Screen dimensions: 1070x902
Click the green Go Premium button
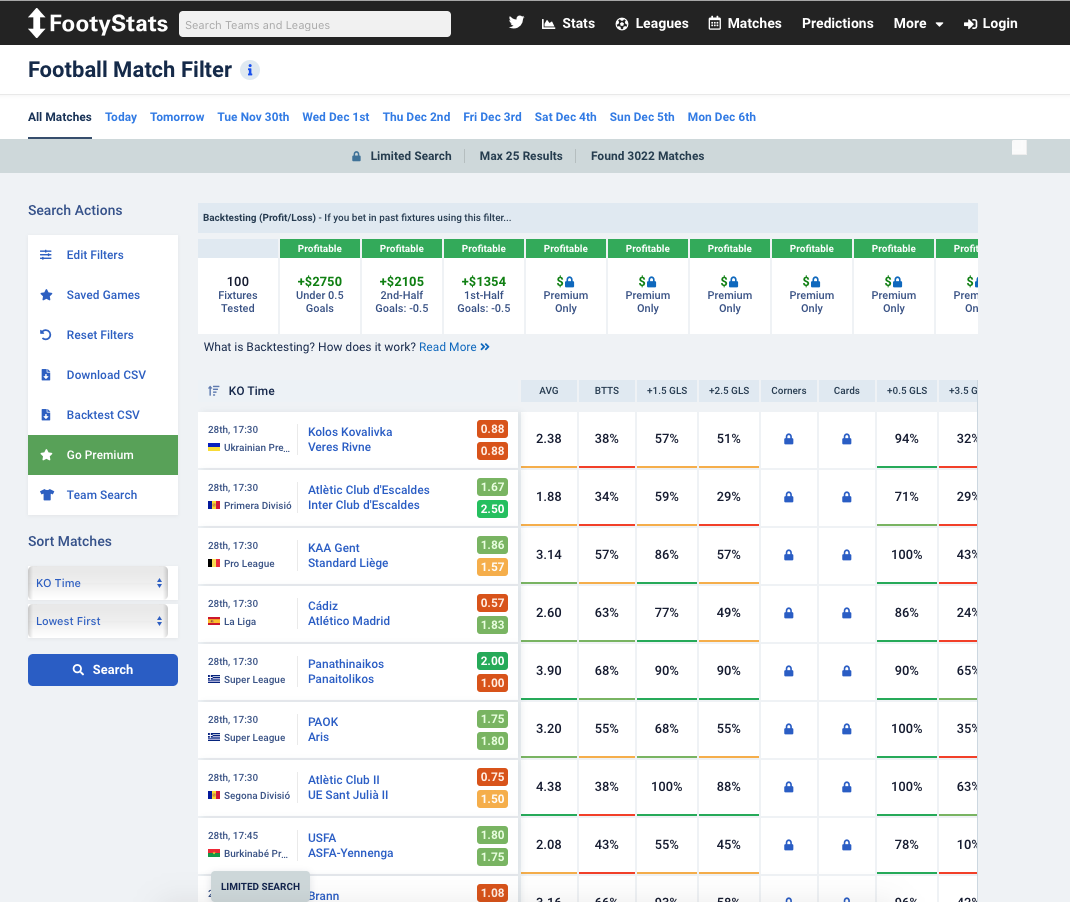(103, 455)
